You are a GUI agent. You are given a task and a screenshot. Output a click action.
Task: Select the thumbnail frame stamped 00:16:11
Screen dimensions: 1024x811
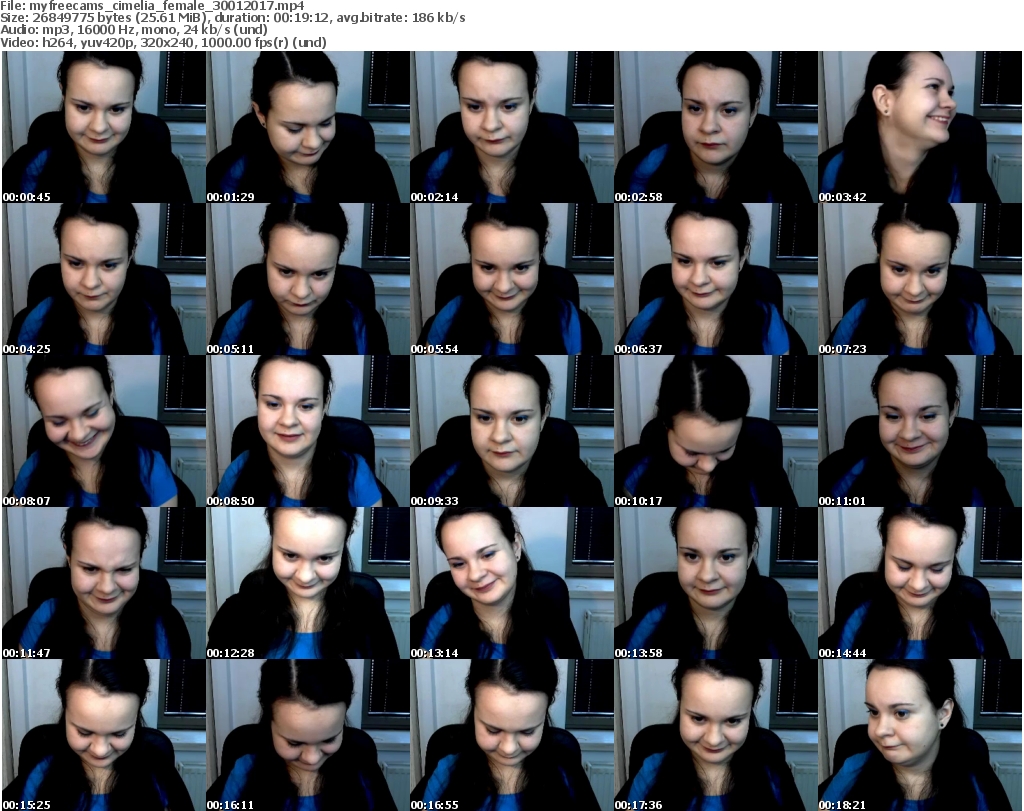point(308,735)
